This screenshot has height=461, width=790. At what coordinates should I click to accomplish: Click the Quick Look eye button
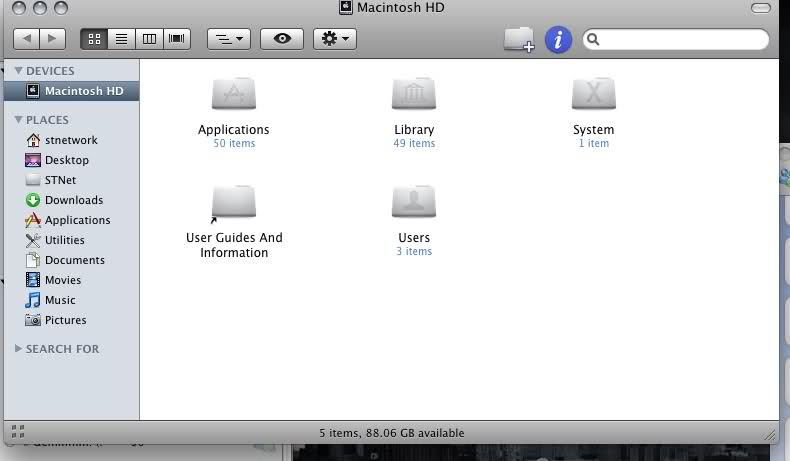[x=282, y=39]
